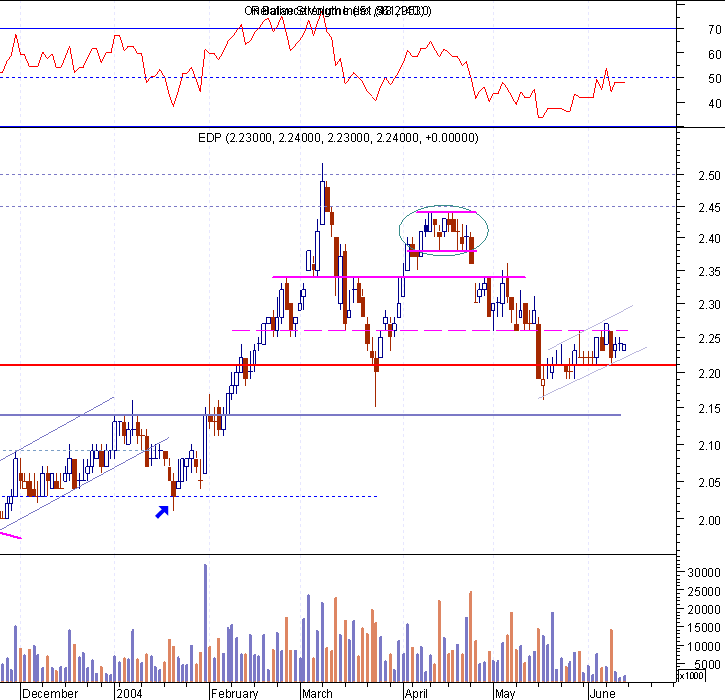Select the solid magenta line at 2.34
Screen dimensions: 725x700
coord(399,277)
